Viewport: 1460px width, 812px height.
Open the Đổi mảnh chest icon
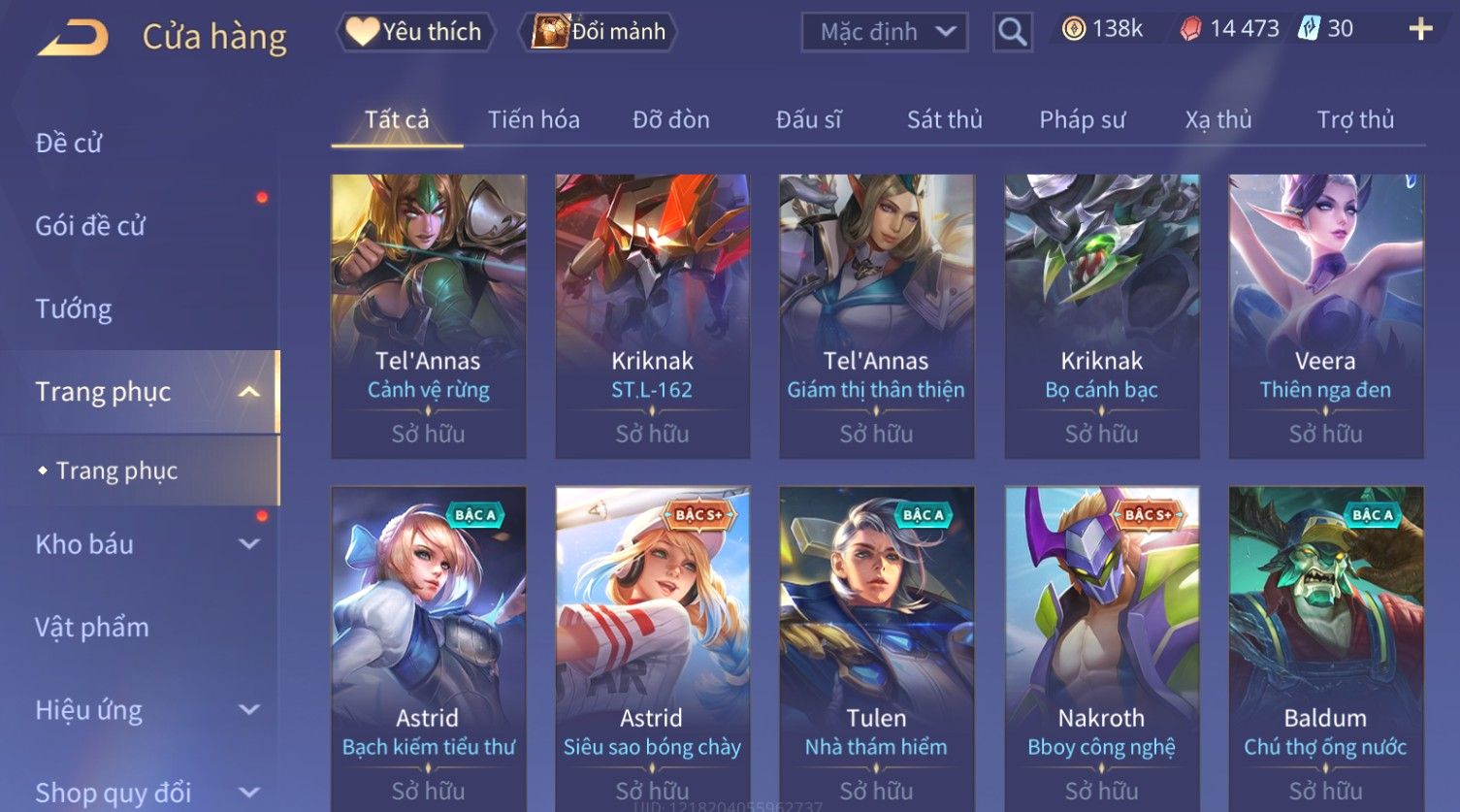[550, 32]
